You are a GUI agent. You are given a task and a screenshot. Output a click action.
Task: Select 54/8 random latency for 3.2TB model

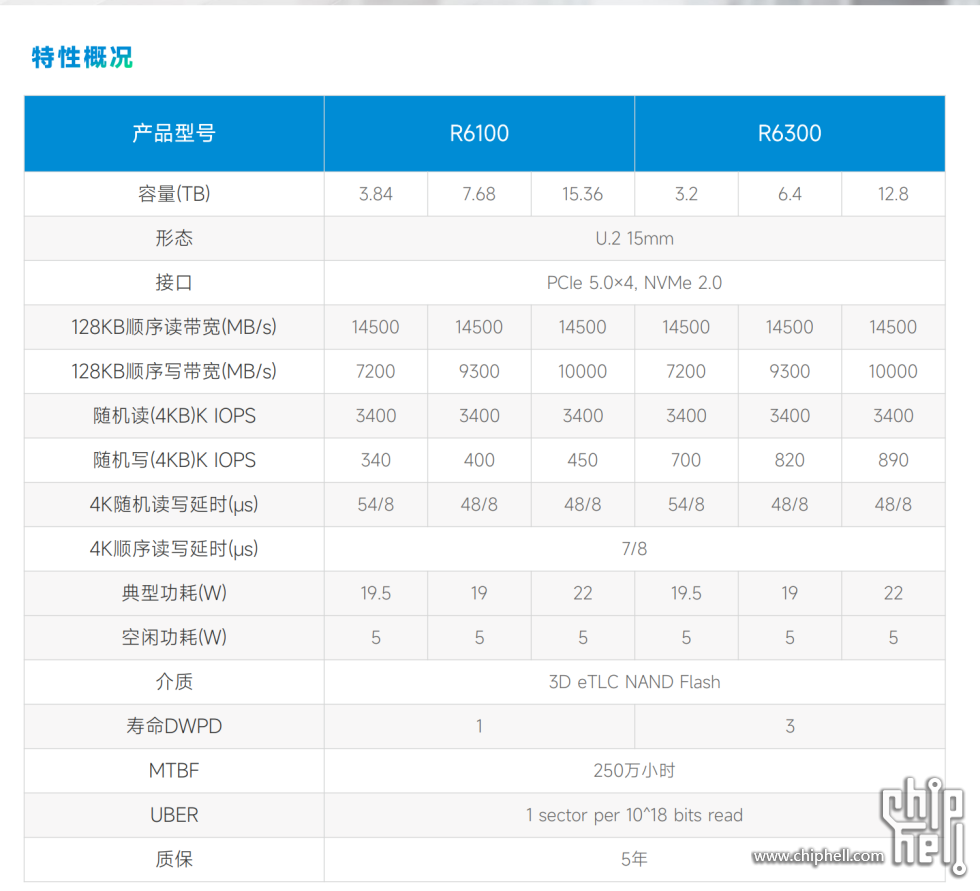point(686,505)
